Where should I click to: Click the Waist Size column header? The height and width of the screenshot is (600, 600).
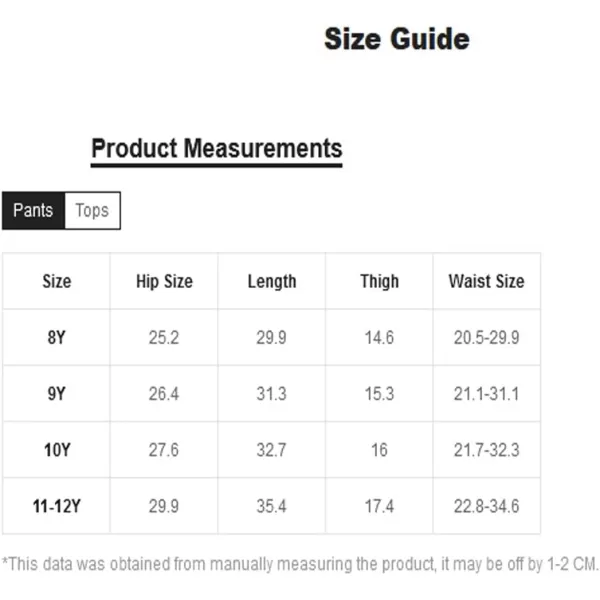486,281
